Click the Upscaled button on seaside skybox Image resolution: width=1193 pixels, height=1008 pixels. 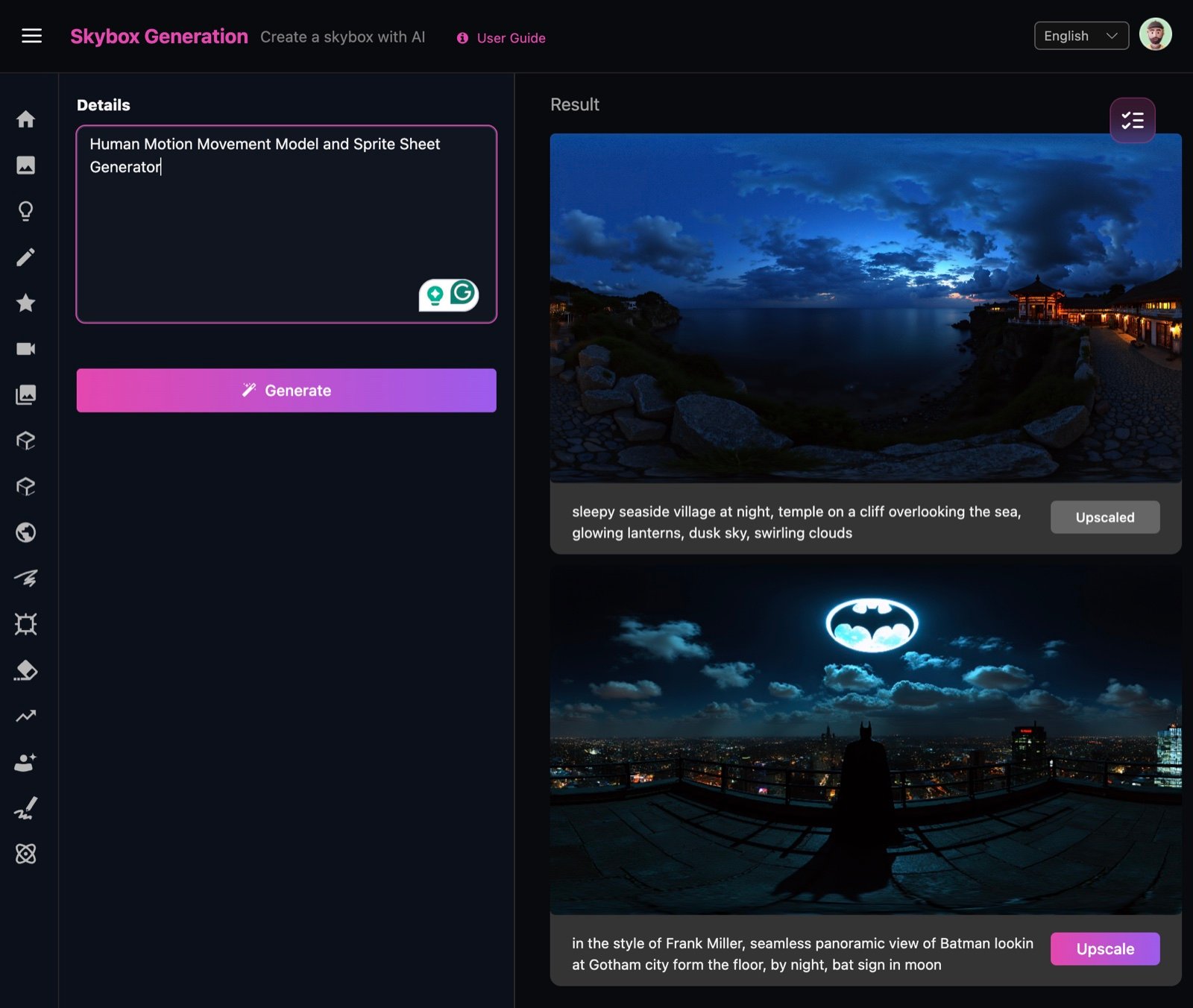(x=1105, y=517)
